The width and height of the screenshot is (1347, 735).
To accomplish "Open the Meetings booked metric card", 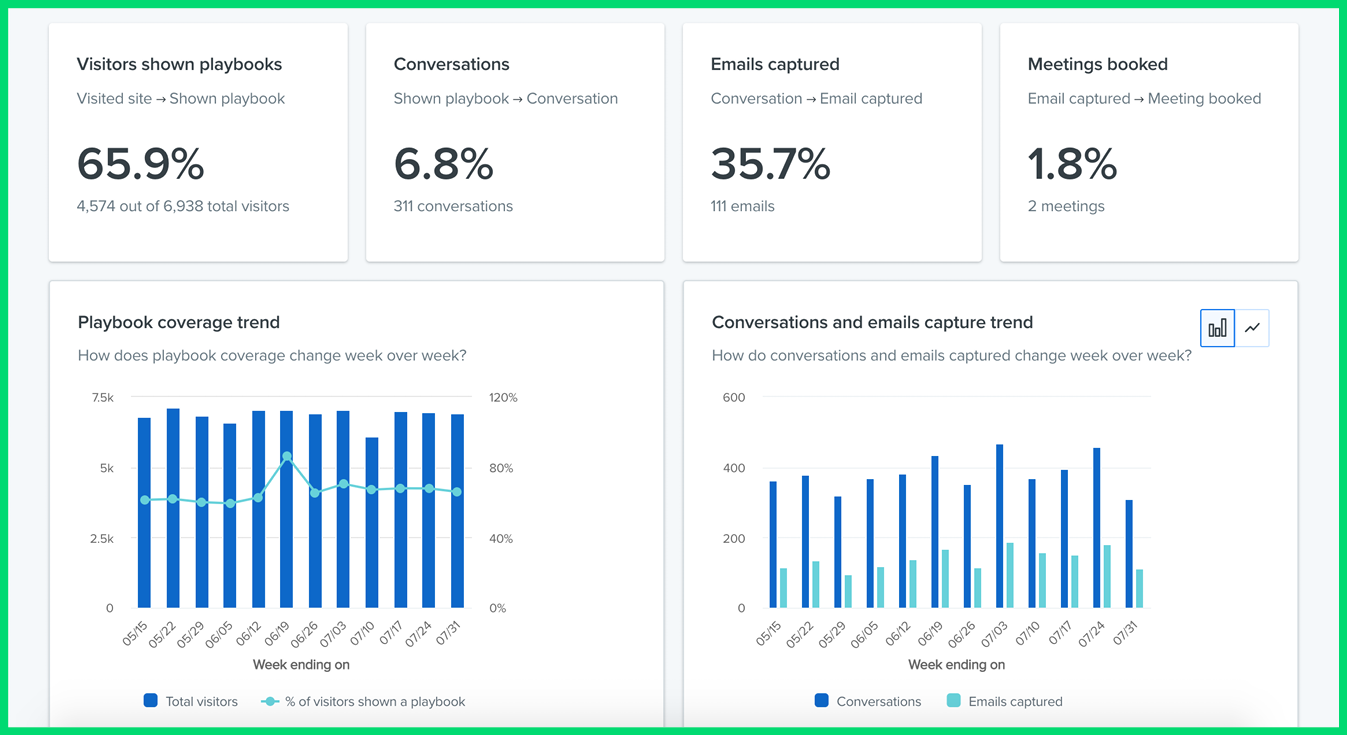I will pyautogui.click(x=1149, y=143).
